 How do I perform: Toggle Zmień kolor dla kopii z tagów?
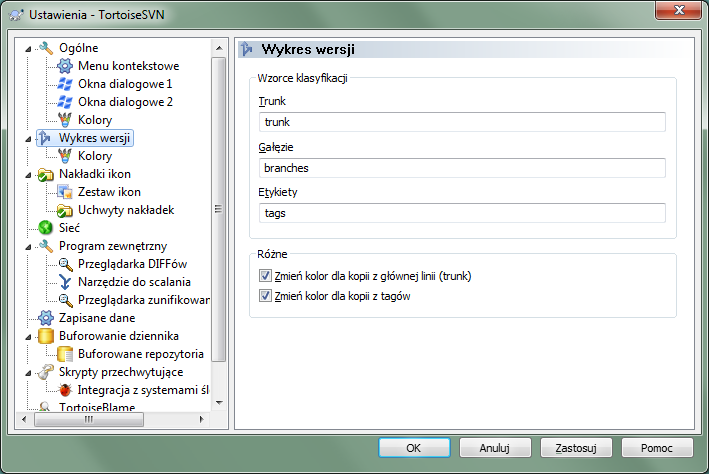tap(265, 296)
